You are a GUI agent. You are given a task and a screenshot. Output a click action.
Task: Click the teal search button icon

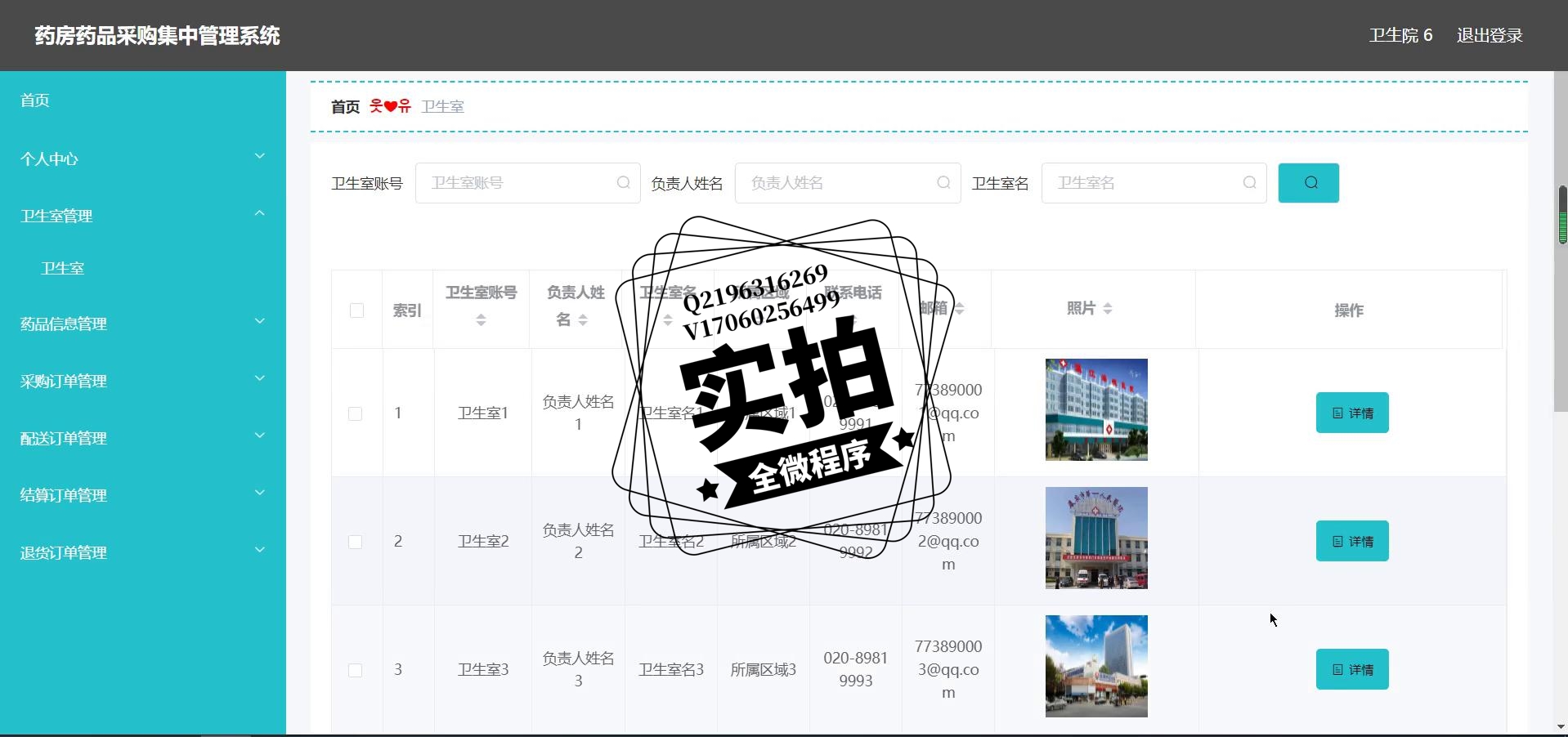click(x=1309, y=183)
